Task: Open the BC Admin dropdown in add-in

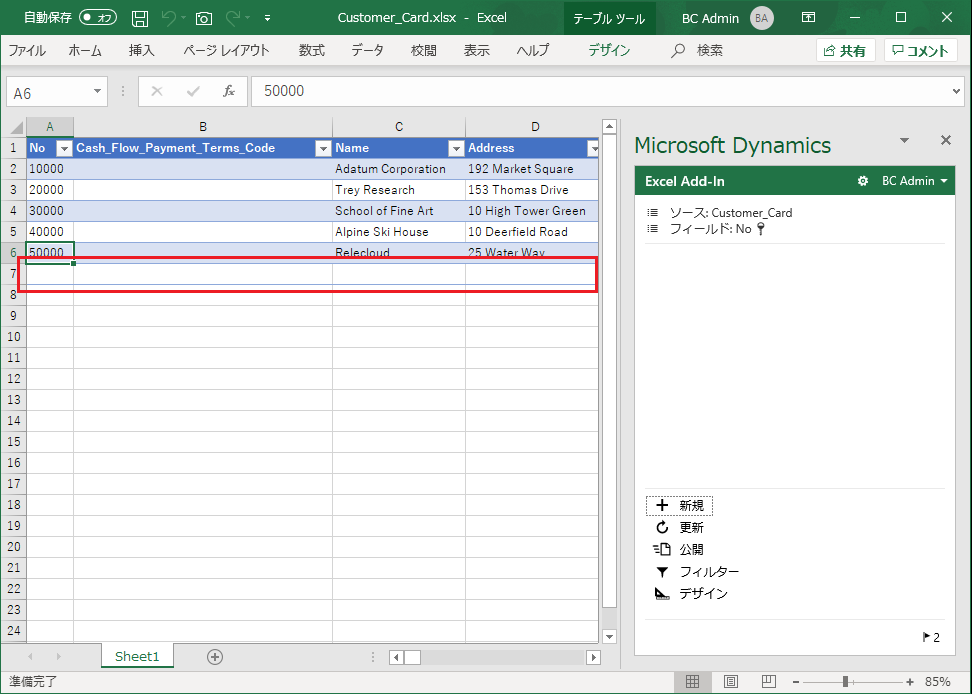Action: tap(915, 181)
